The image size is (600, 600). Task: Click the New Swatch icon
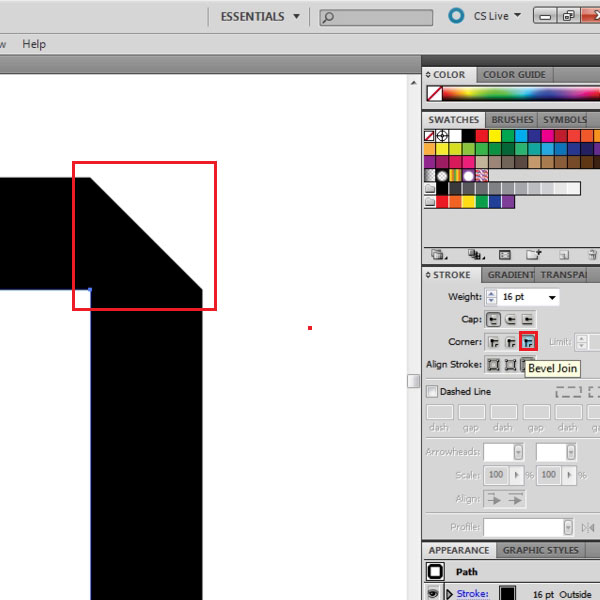(x=564, y=255)
